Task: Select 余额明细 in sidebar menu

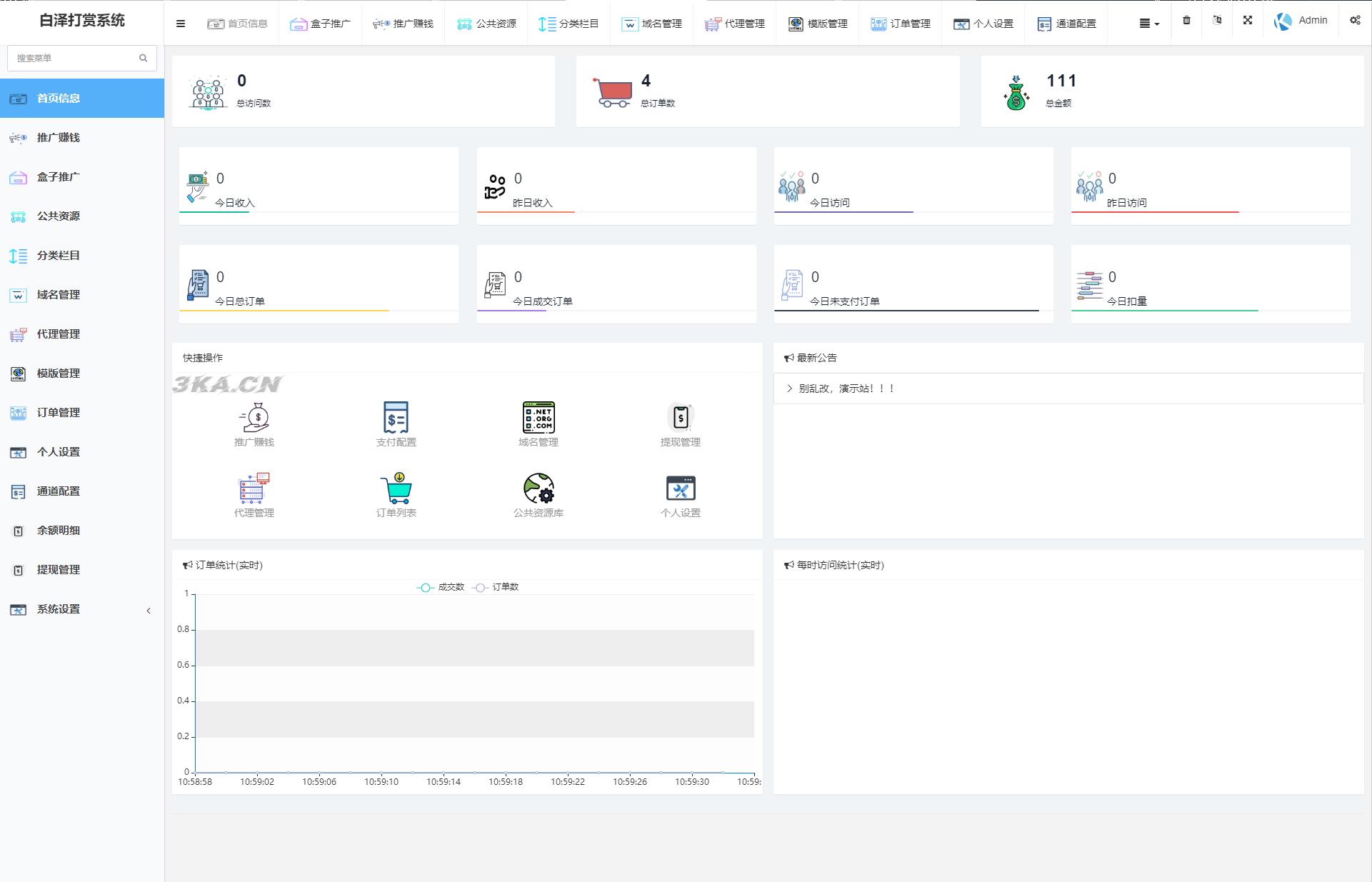Action: coord(59,531)
